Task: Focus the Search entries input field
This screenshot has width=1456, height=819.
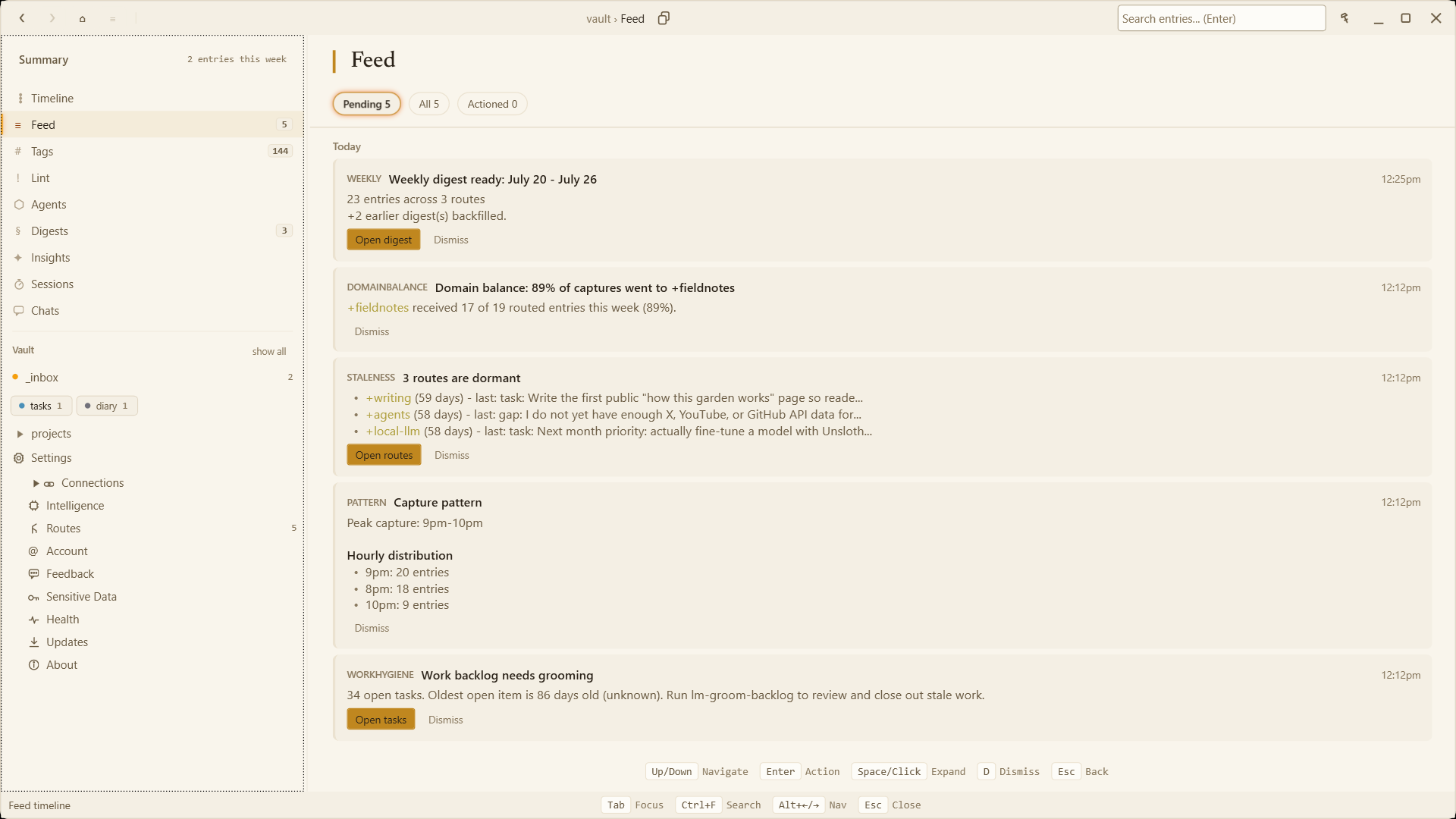Action: (x=1221, y=18)
